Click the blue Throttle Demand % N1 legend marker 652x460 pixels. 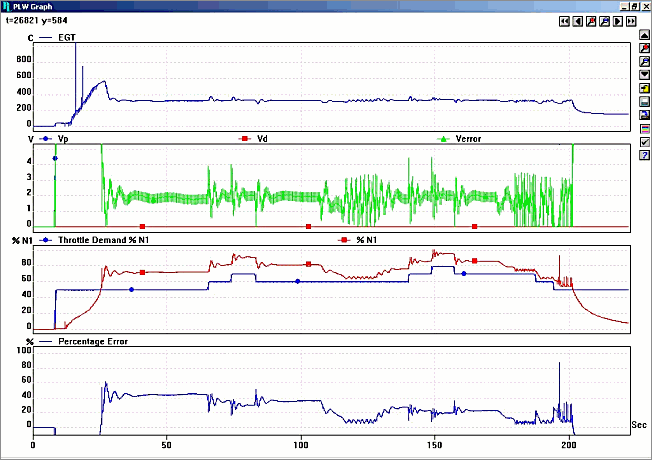pyautogui.click(x=45, y=241)
